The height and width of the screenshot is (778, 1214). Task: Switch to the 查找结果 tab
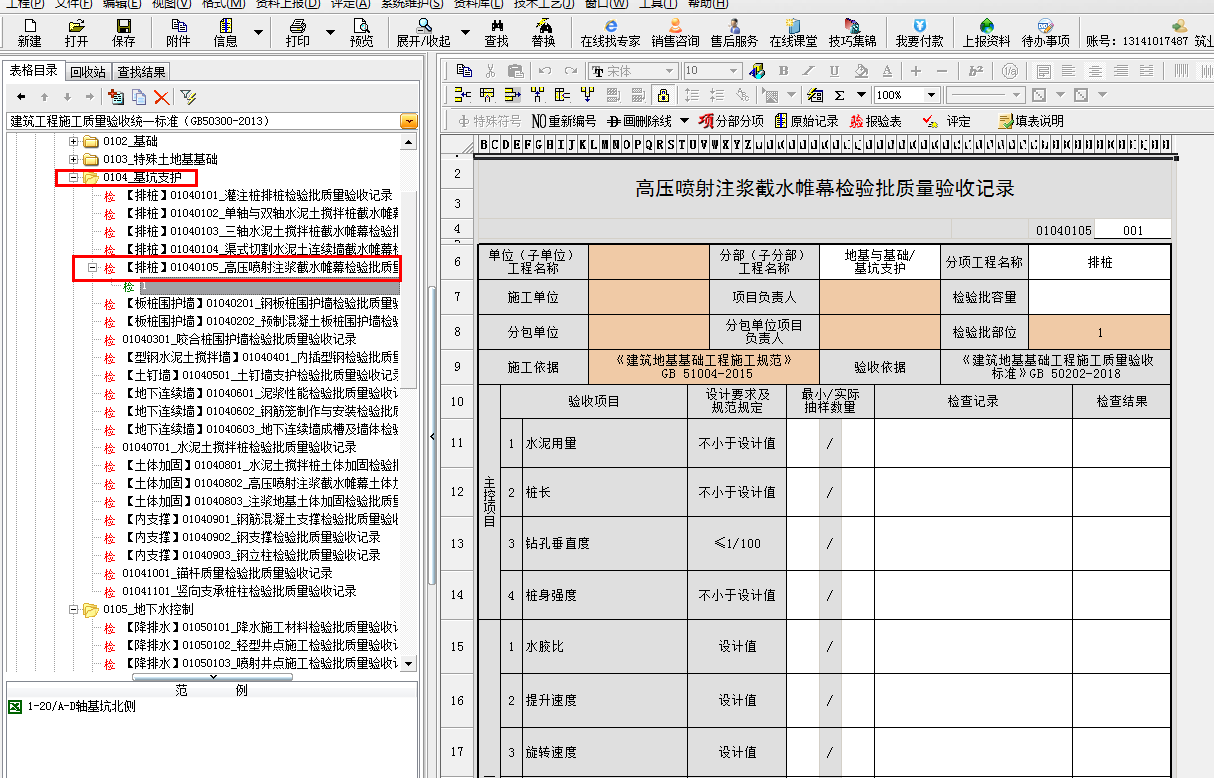pyautogui.click(x=141, y=72)
